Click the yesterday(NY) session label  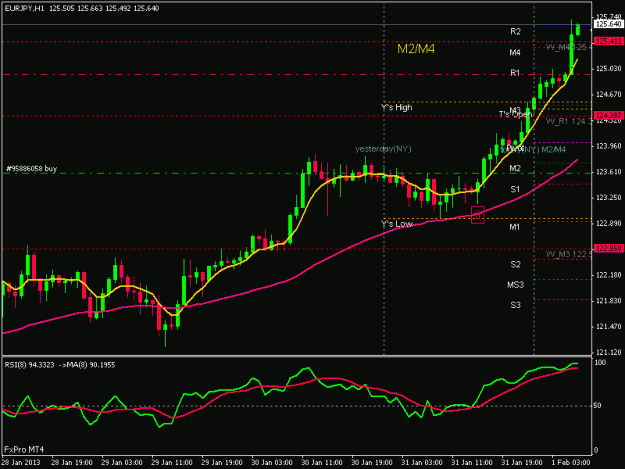(x=383, y=149)
